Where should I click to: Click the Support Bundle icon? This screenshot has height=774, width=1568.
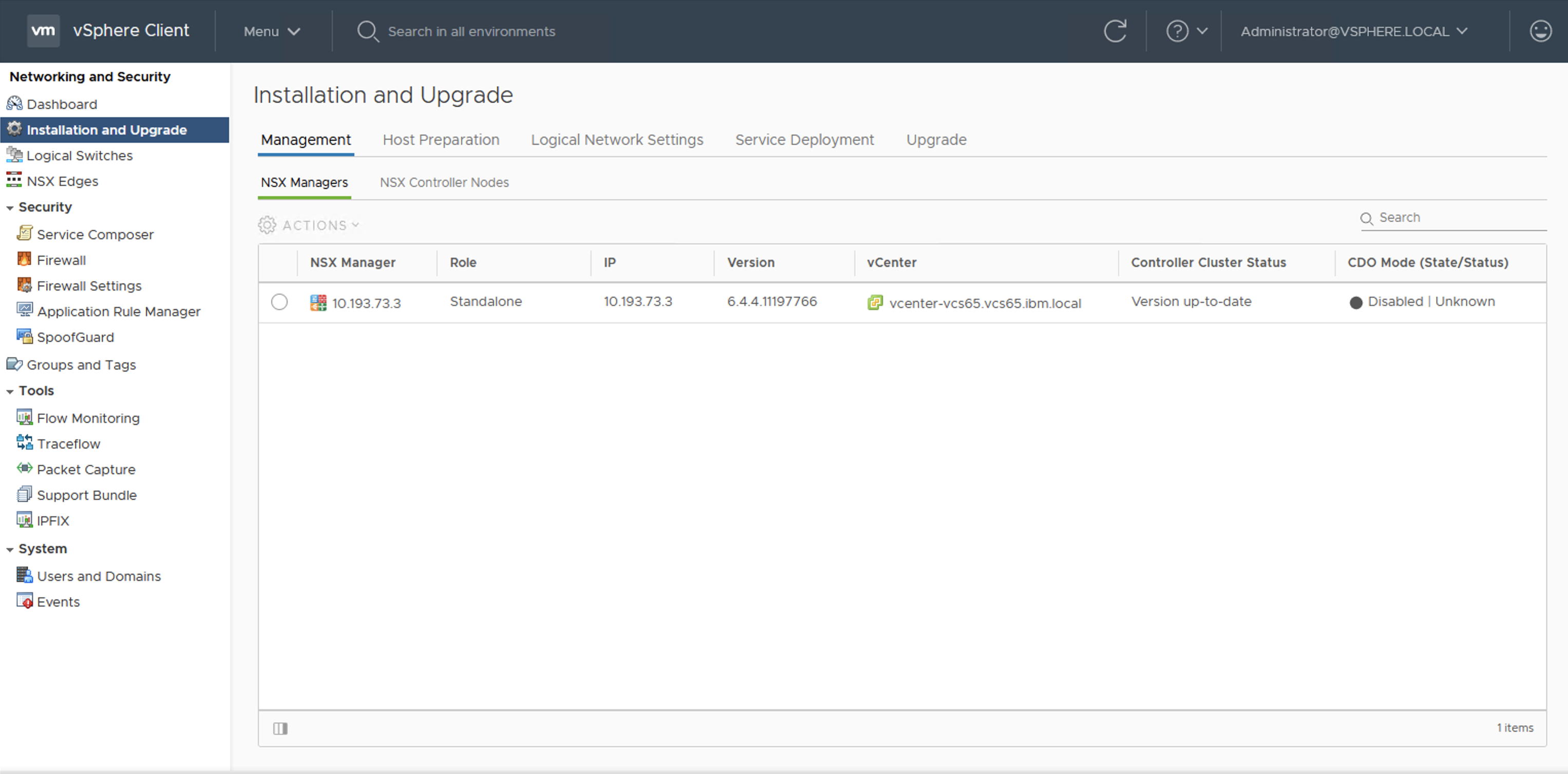24,494
